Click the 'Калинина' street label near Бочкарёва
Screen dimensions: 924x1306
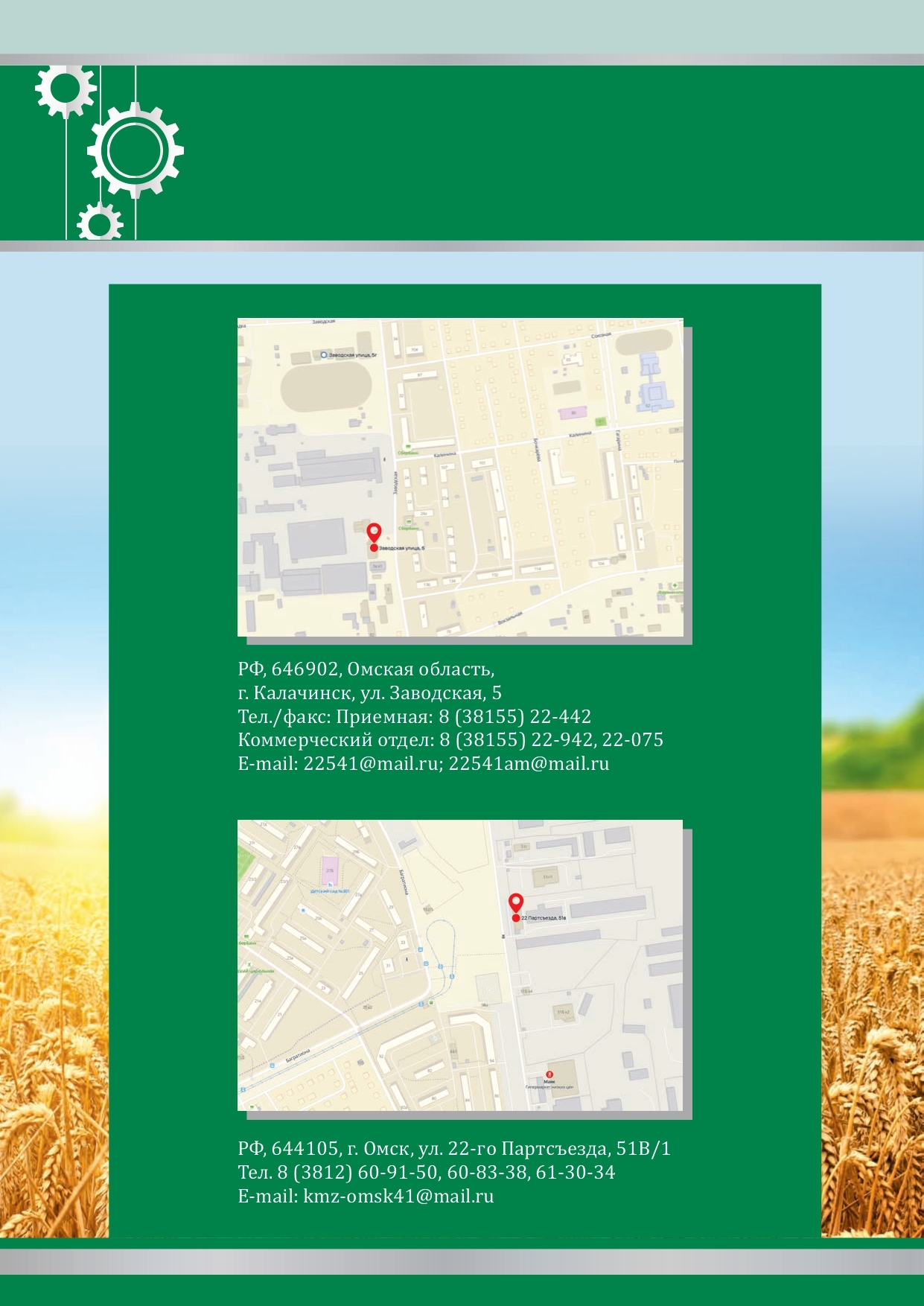coord(579,434)
